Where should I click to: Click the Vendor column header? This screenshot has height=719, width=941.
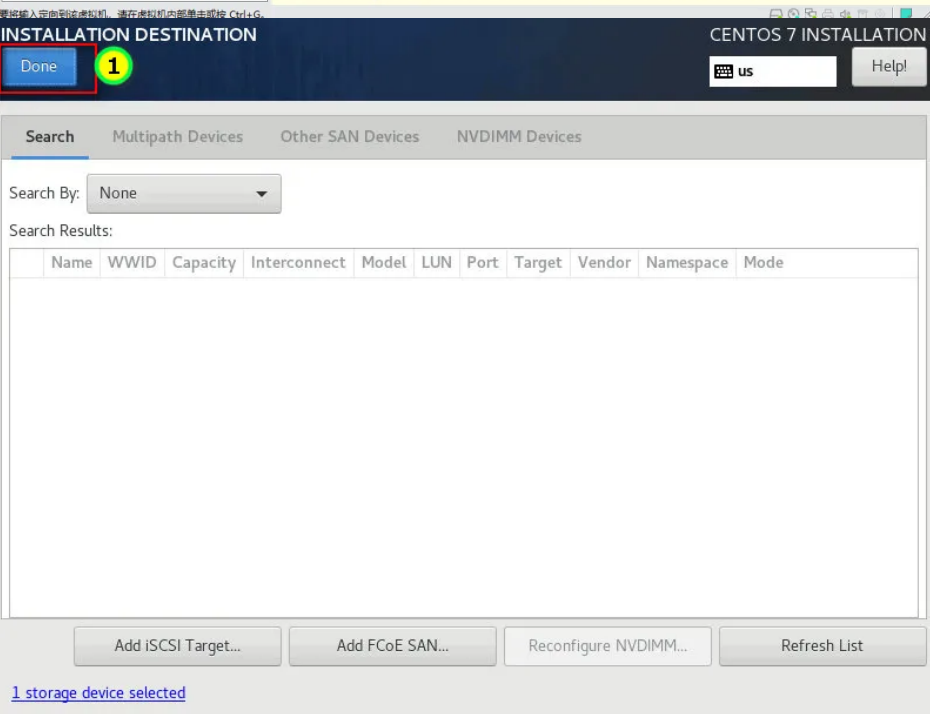[604, 263]
